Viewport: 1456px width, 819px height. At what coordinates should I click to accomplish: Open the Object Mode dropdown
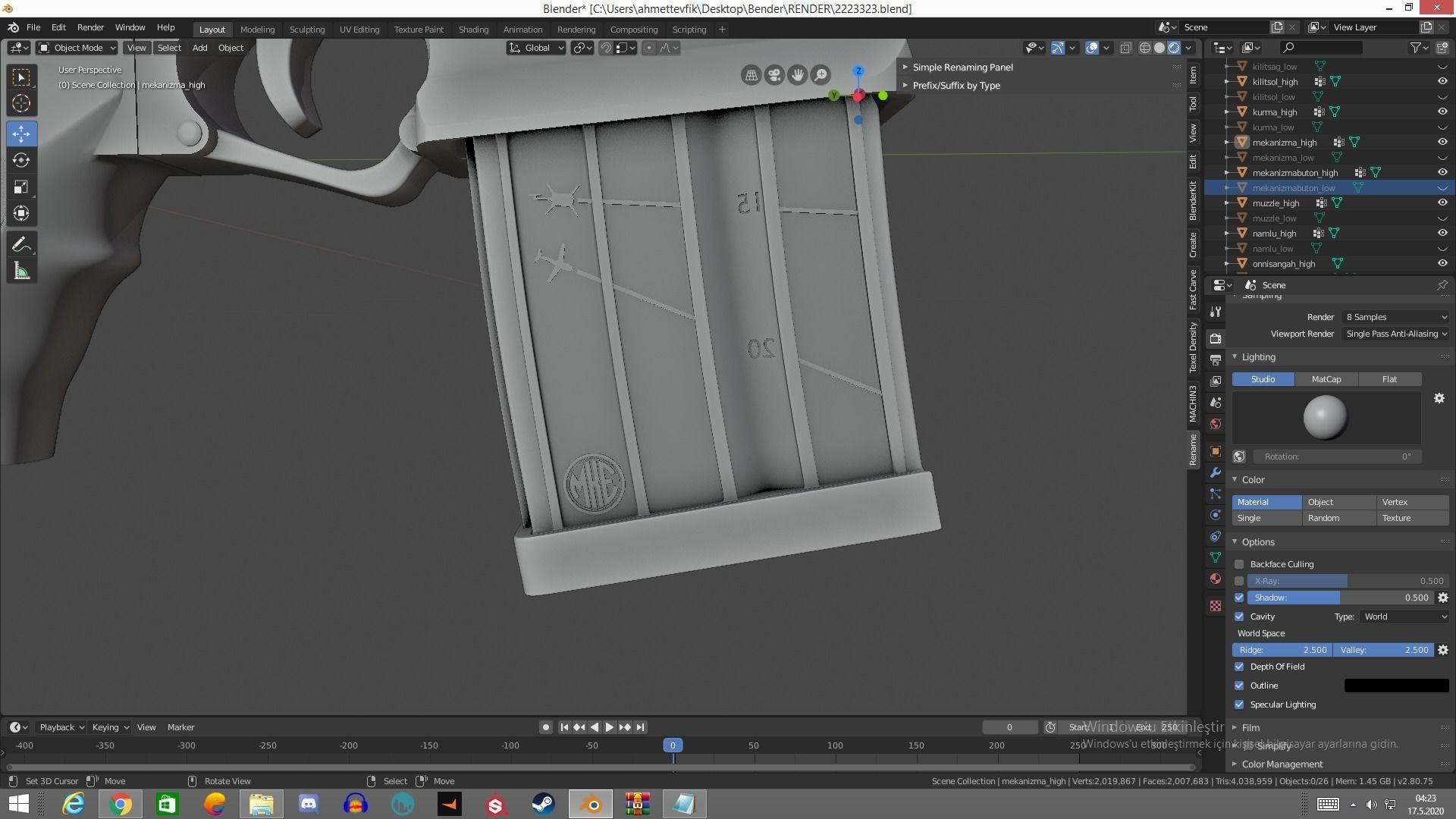point(77,48)
